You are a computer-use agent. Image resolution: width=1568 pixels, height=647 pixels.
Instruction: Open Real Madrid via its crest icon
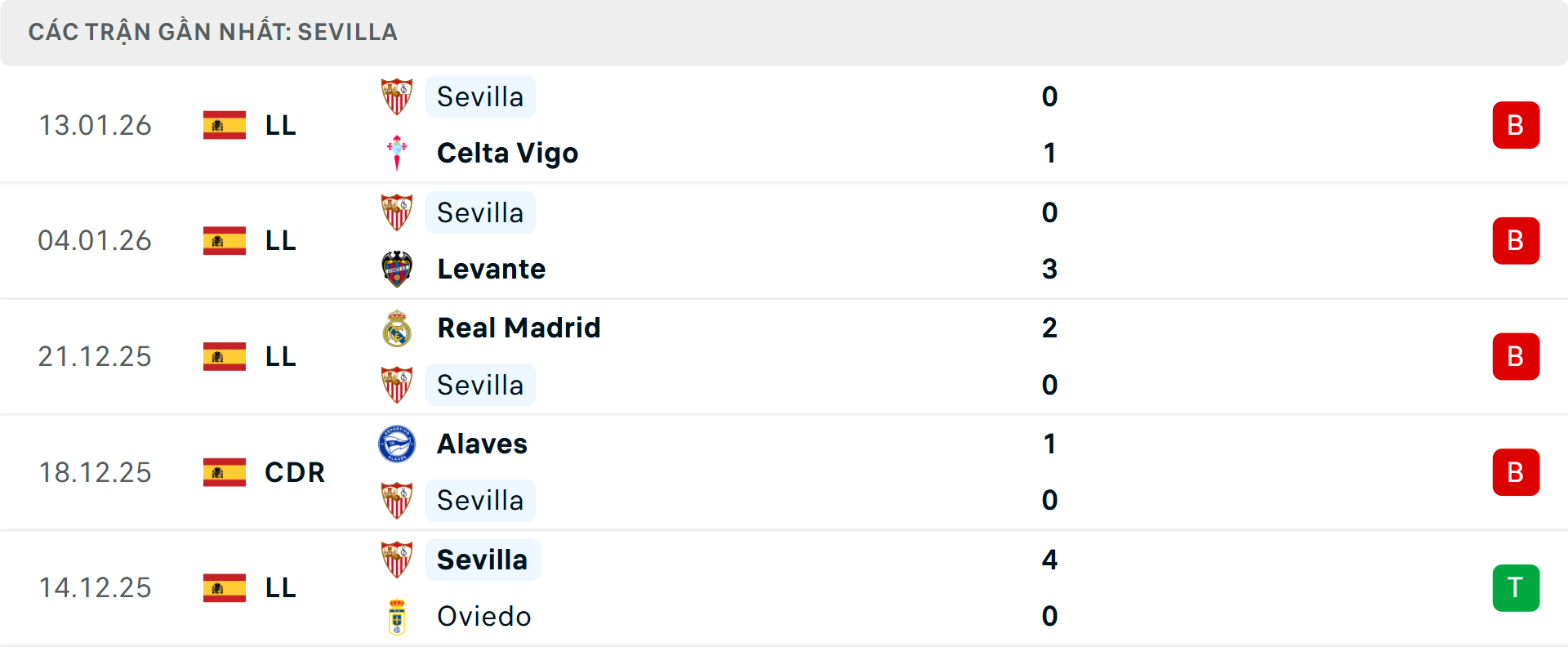[x=398, y=327]
